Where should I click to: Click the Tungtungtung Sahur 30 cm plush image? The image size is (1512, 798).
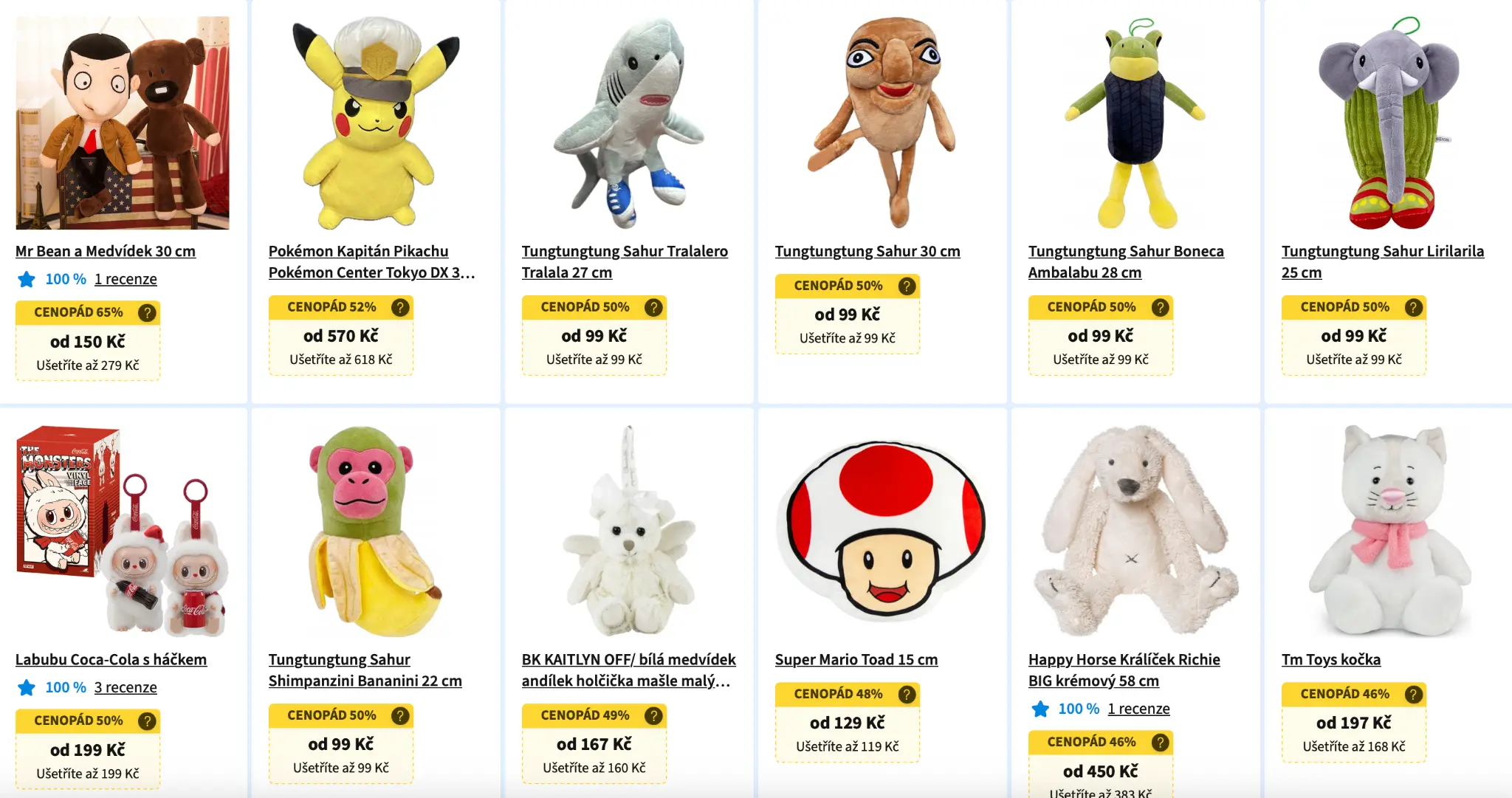[x=882, y=123]
